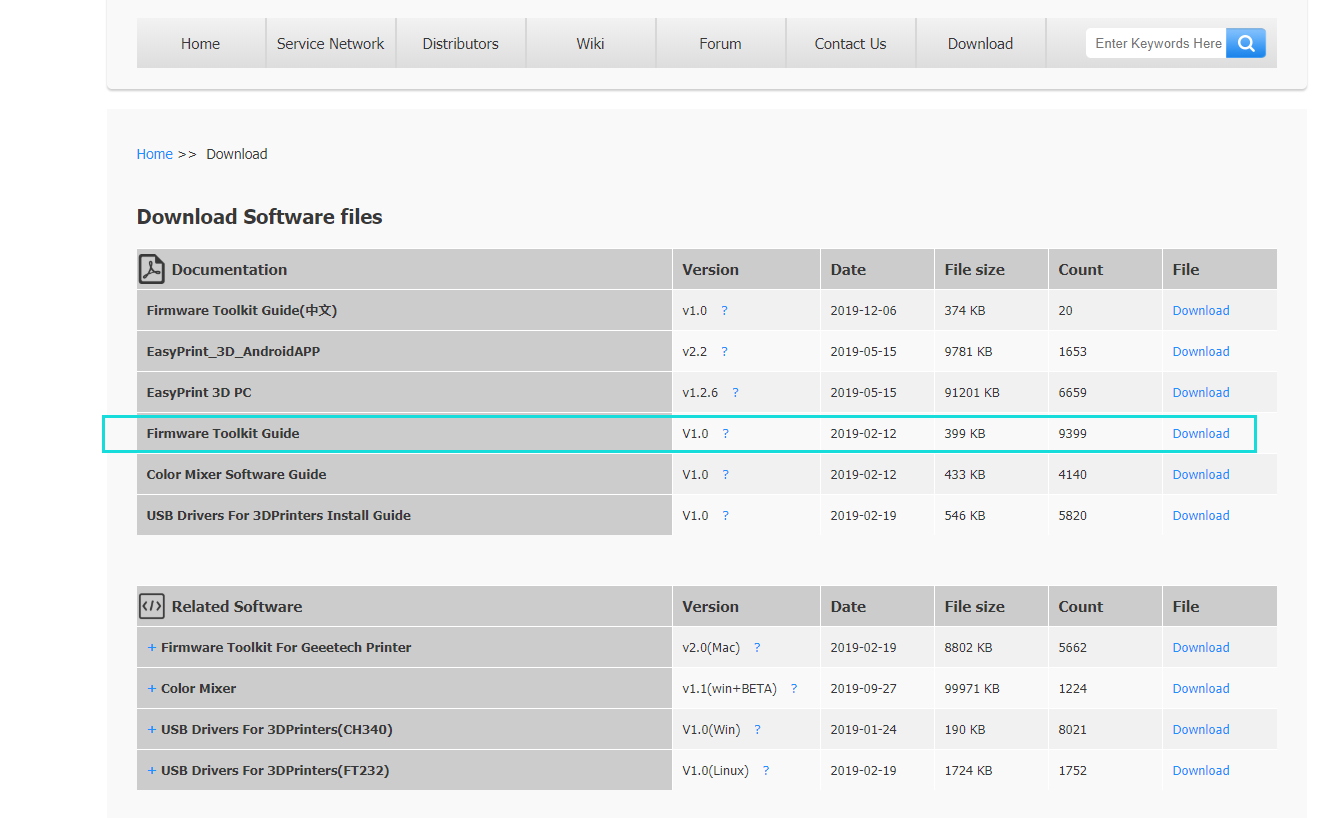This screenshot has height=818, width=1320.
Task: Expand the Color Mixer software row
Action: pyautogui.click(x=152, y=689)
